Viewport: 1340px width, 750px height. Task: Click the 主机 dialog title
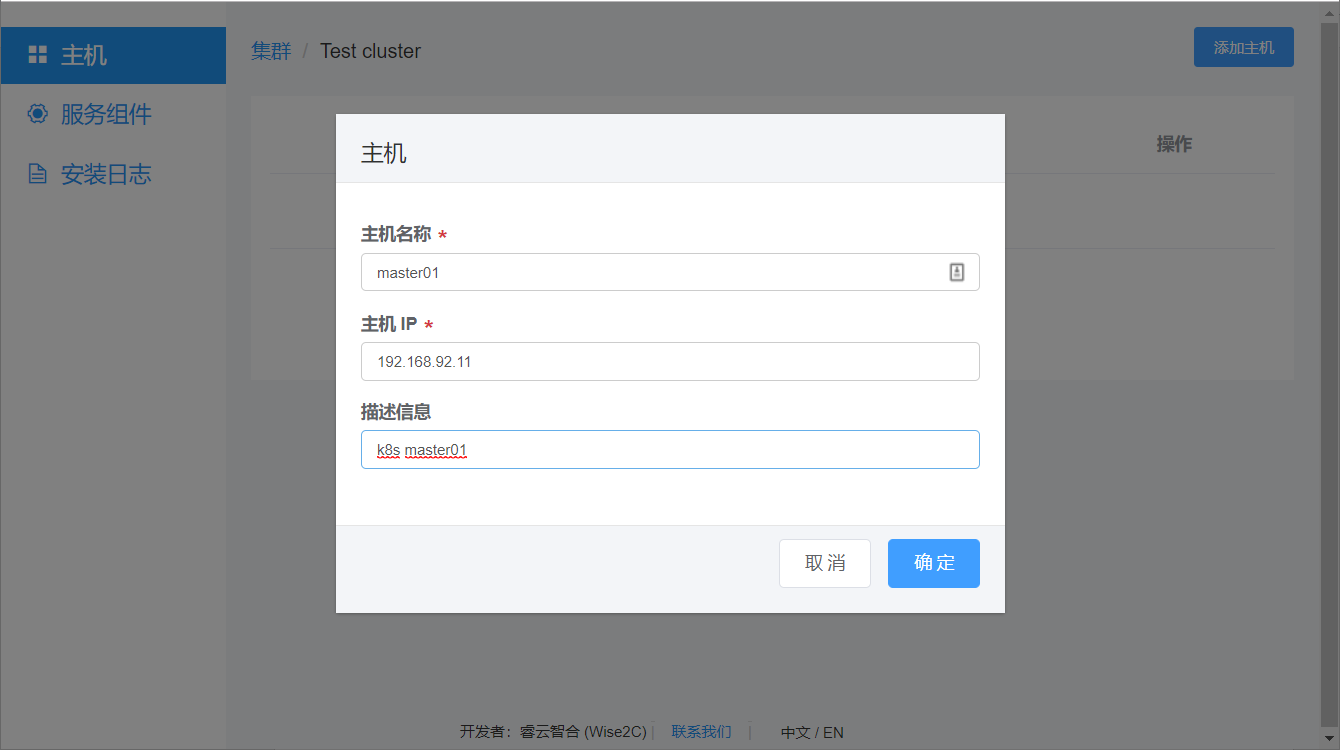pyautogui.click(x=384, y=153)
